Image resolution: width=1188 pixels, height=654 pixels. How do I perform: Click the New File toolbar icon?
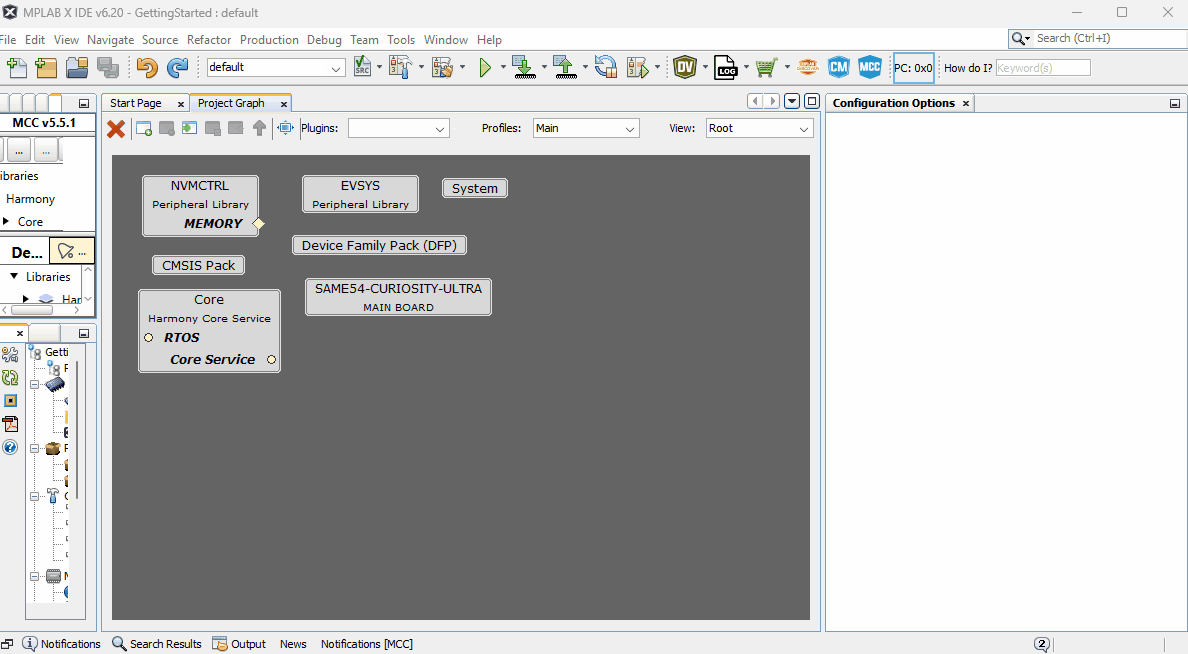pos(17,67)
